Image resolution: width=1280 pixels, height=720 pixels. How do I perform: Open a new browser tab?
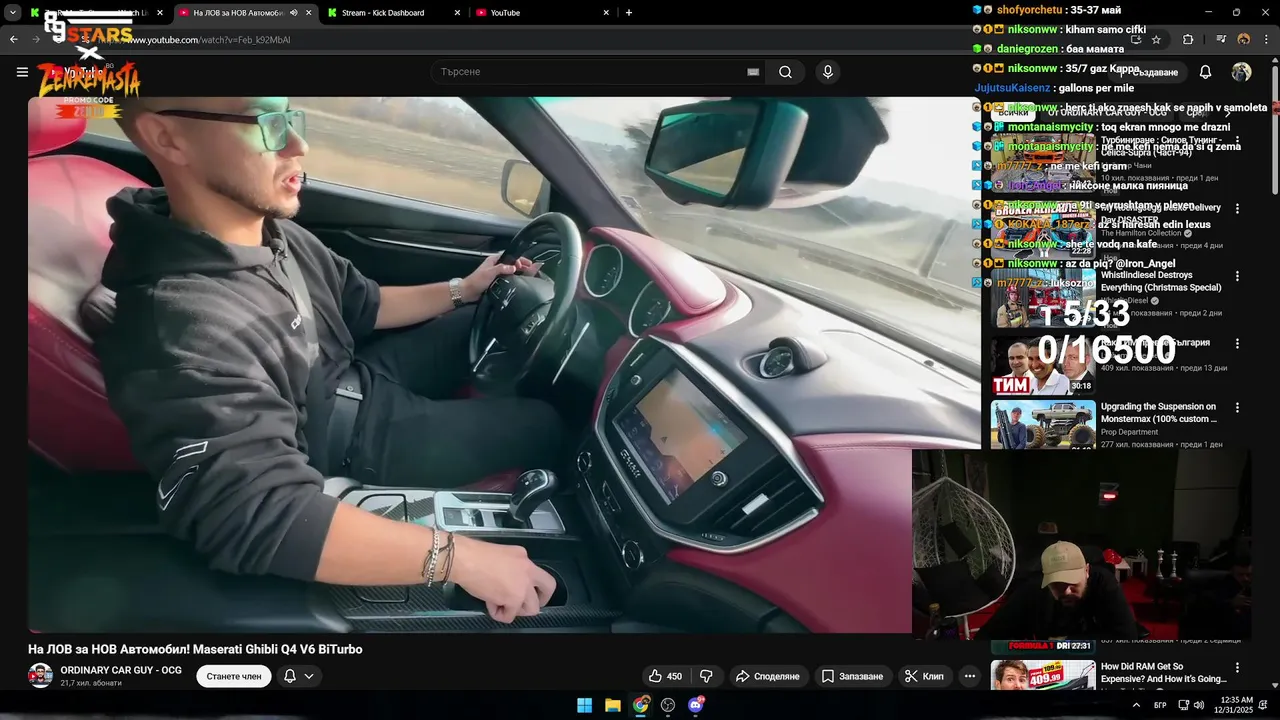629,13
